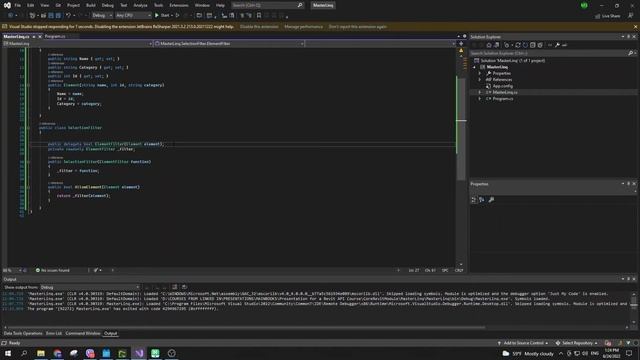Click the Save All icon in the toolbar
640x360 pixels.
58,16
